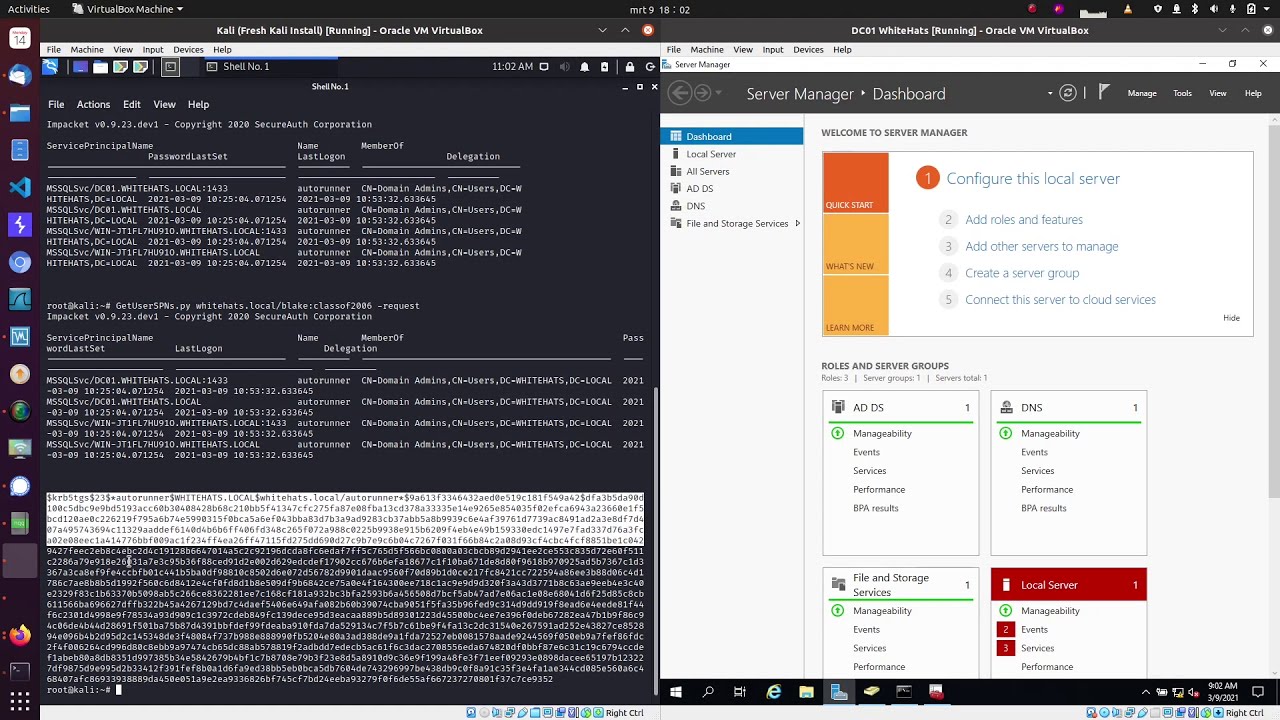Viewport: 1280px width, 720px height.
Task: Open the Kali panel file manager icon
Action: 100,67
